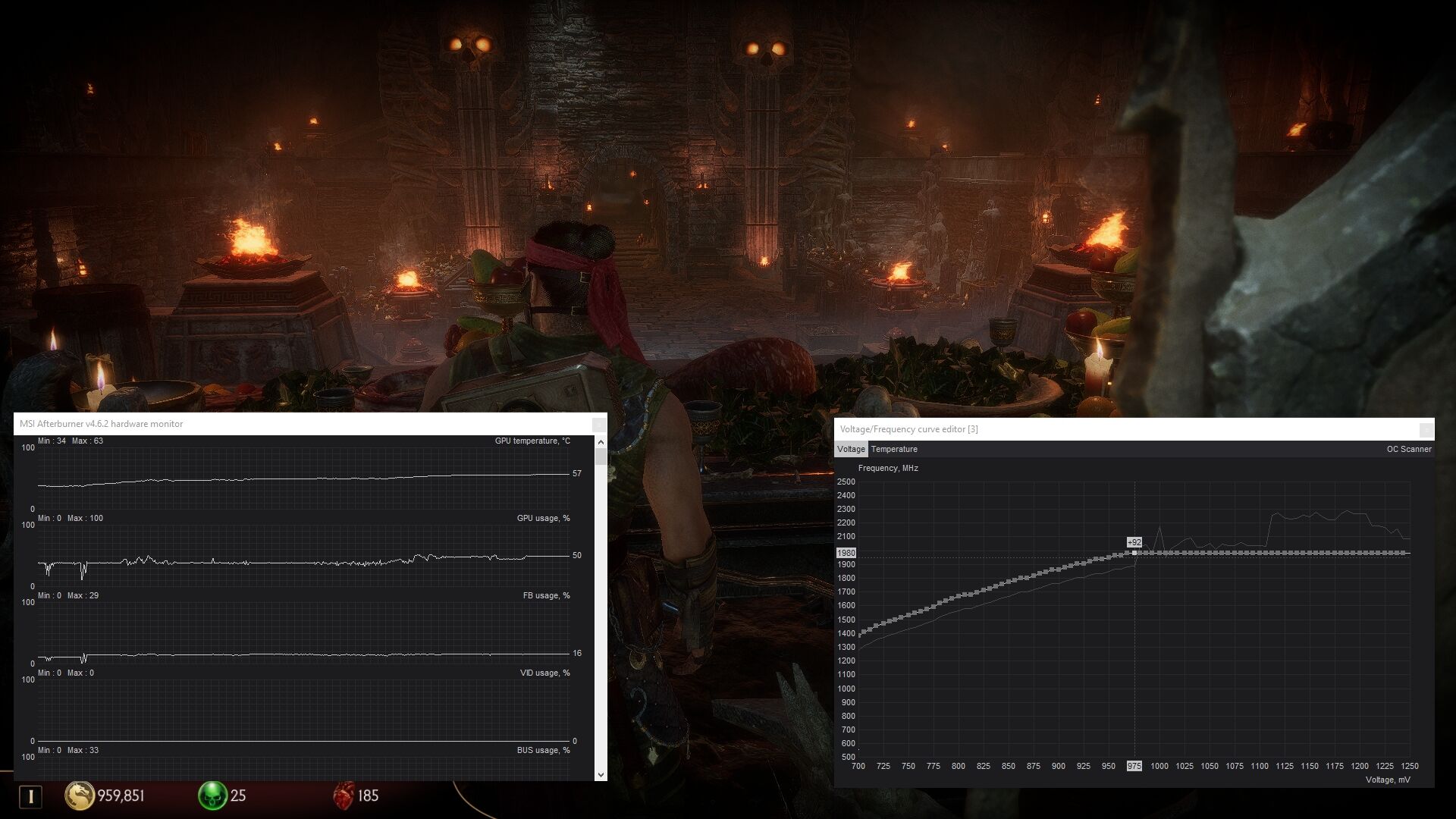Run the OC Scanner
Screen dimensions: 1456x819
pos(1408,449)
